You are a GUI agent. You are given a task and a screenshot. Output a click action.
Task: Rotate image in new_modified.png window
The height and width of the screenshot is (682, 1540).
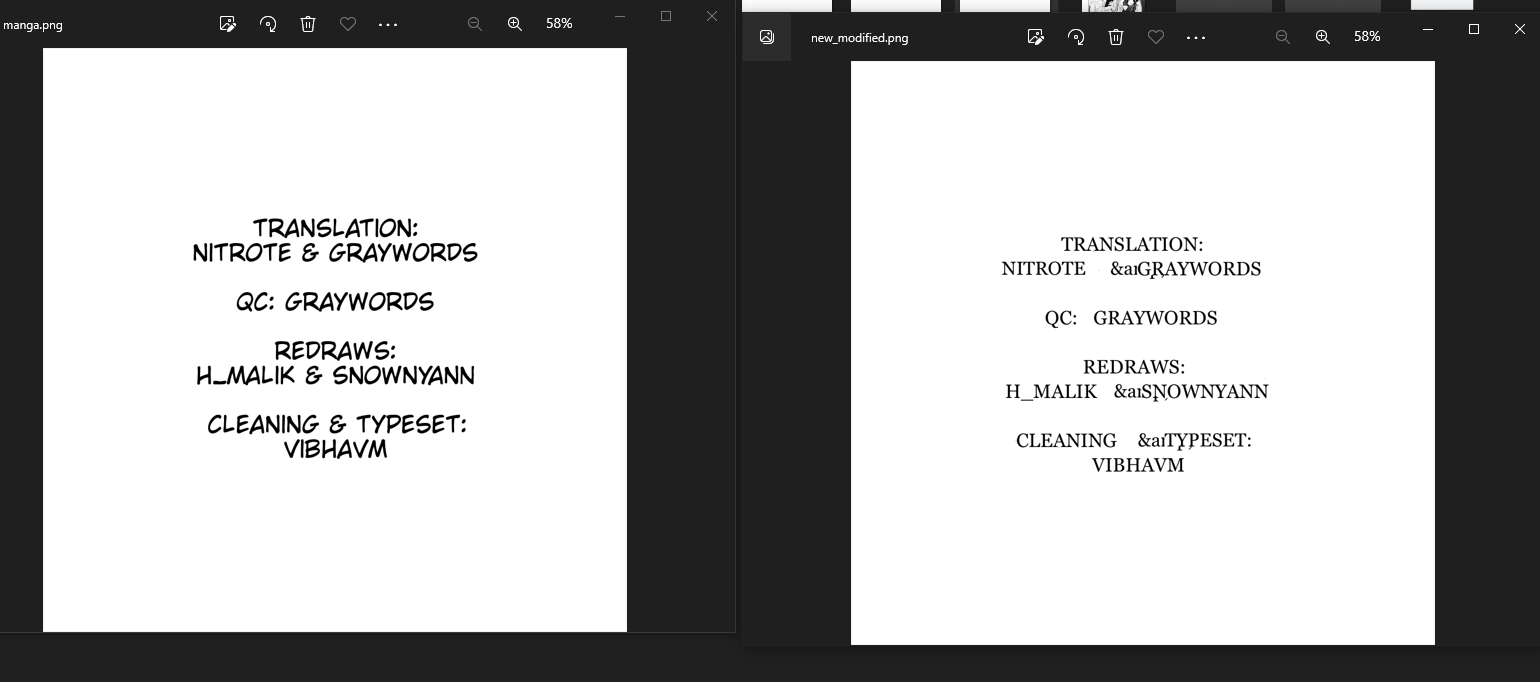[1076, 37]
